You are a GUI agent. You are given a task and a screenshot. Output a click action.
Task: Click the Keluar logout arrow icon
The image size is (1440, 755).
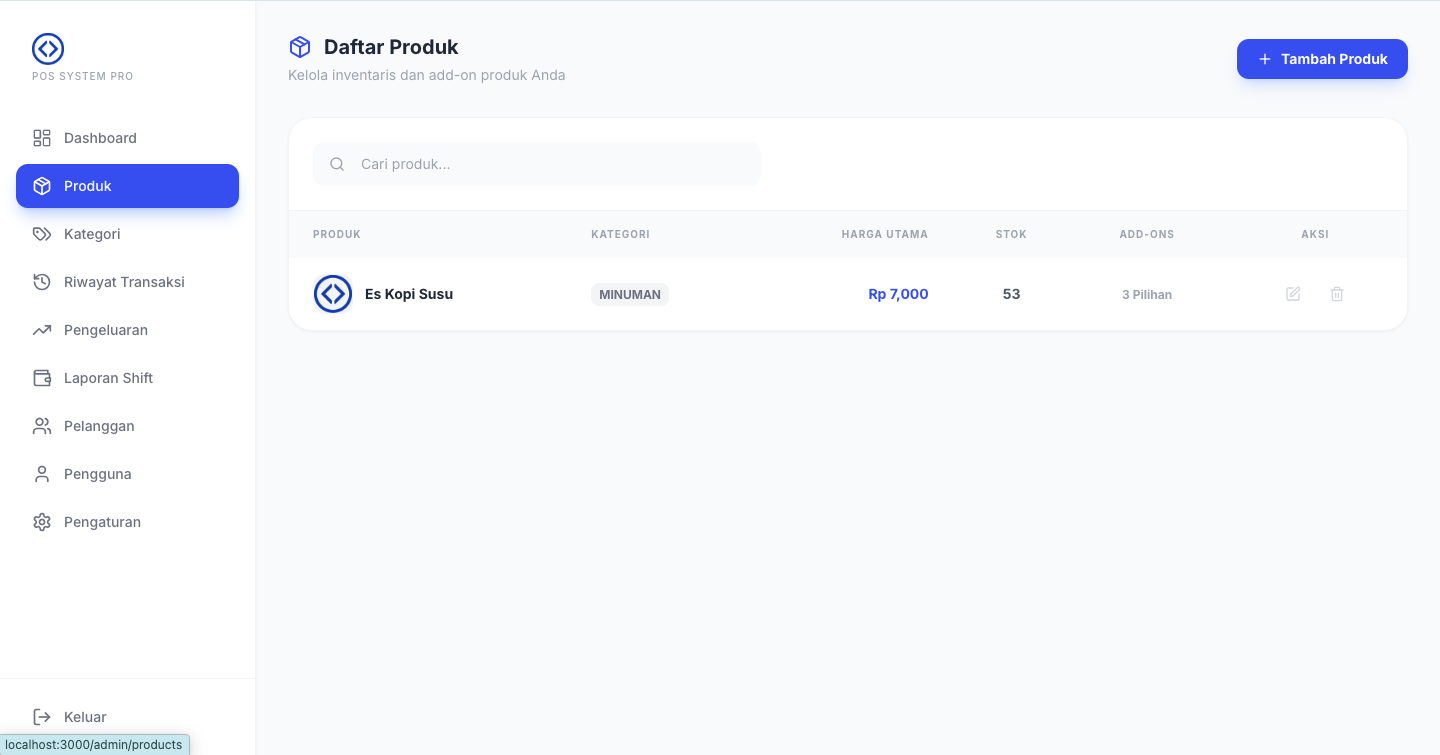[42, 717]
